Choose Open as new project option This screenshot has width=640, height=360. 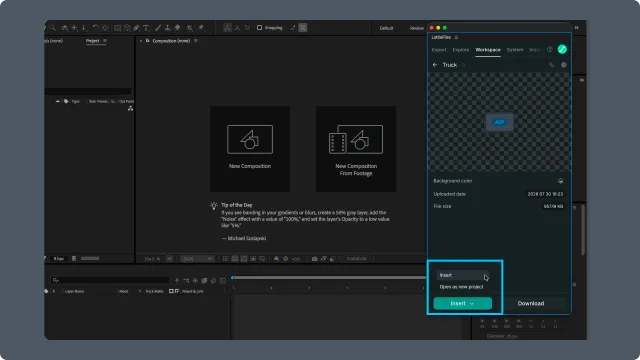point(461,287)
